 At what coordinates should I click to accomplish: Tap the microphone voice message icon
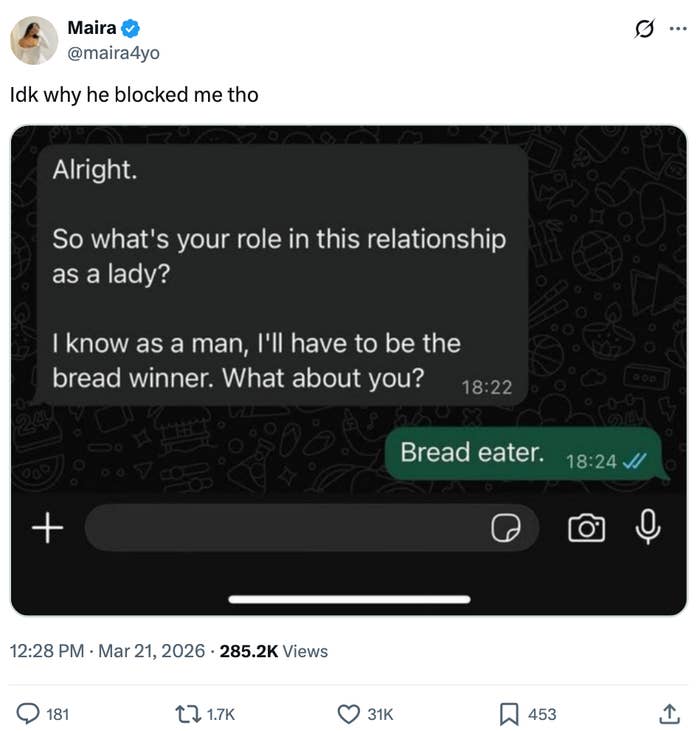(x=648, y=527)
